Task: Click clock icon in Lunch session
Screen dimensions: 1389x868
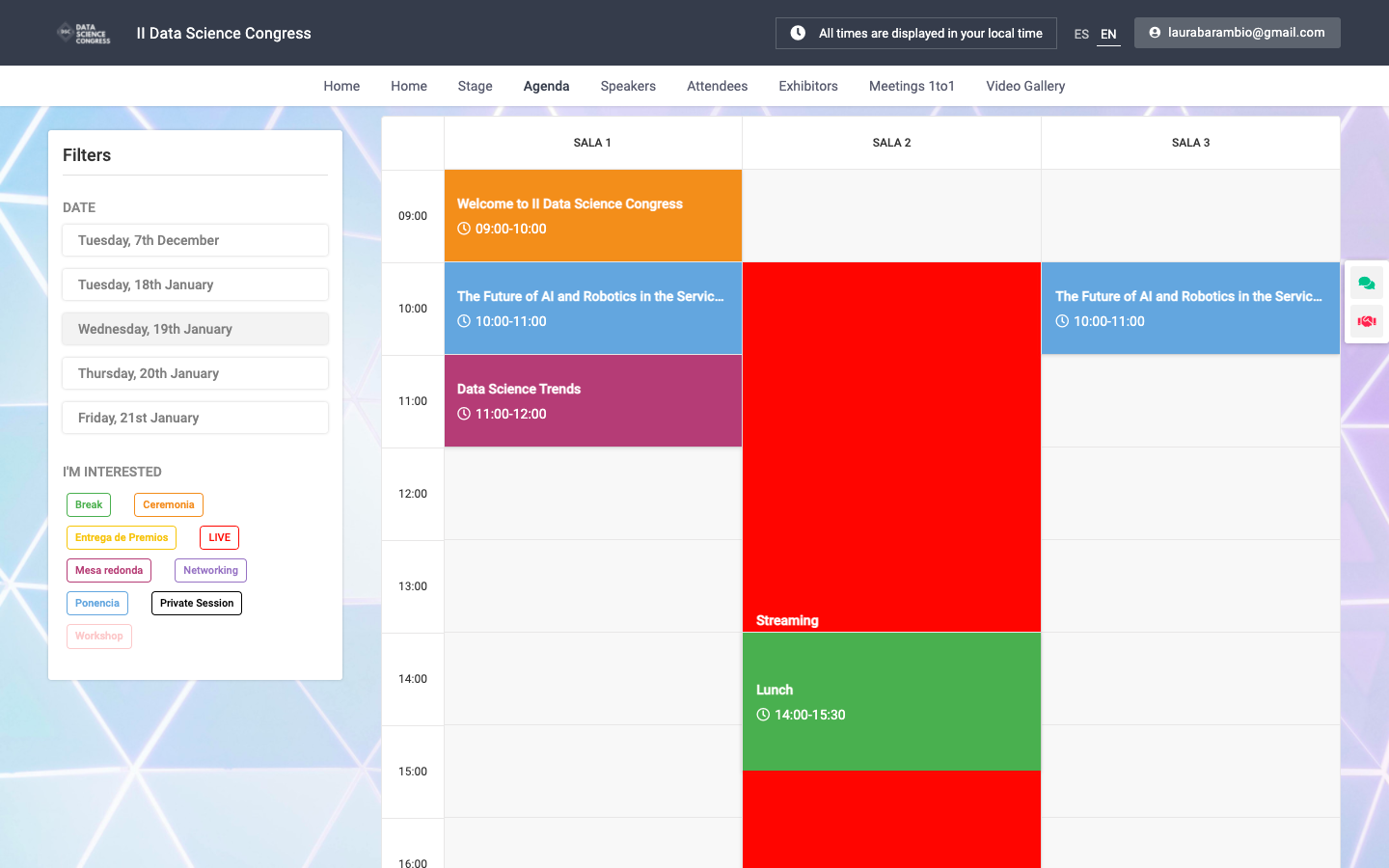Action: [763, 715]
